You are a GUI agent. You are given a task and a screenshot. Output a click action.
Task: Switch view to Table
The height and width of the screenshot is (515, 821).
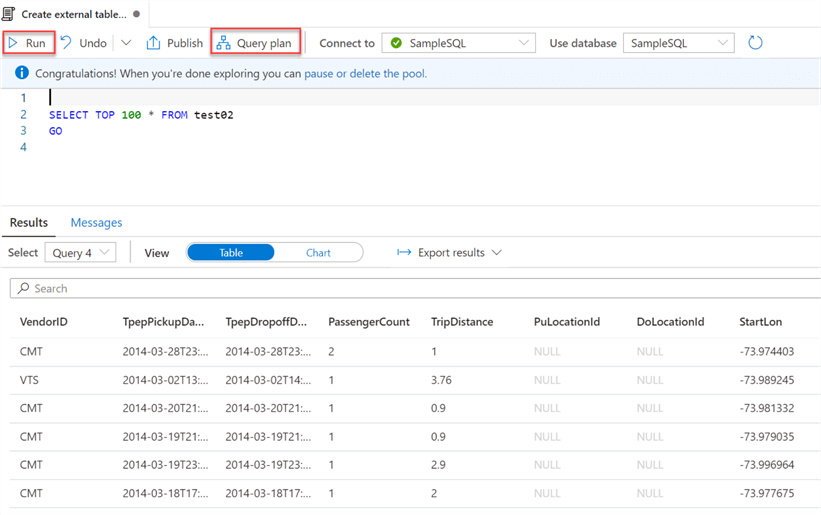tap(231, 253)
